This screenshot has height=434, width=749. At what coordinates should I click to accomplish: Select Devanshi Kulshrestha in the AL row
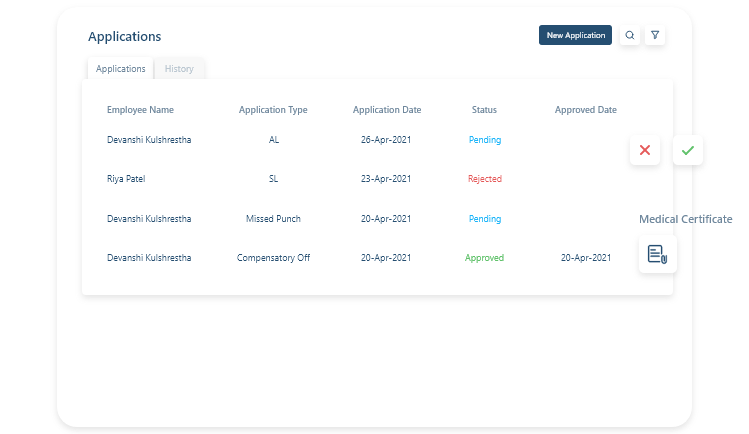click(x=149, y=140)
